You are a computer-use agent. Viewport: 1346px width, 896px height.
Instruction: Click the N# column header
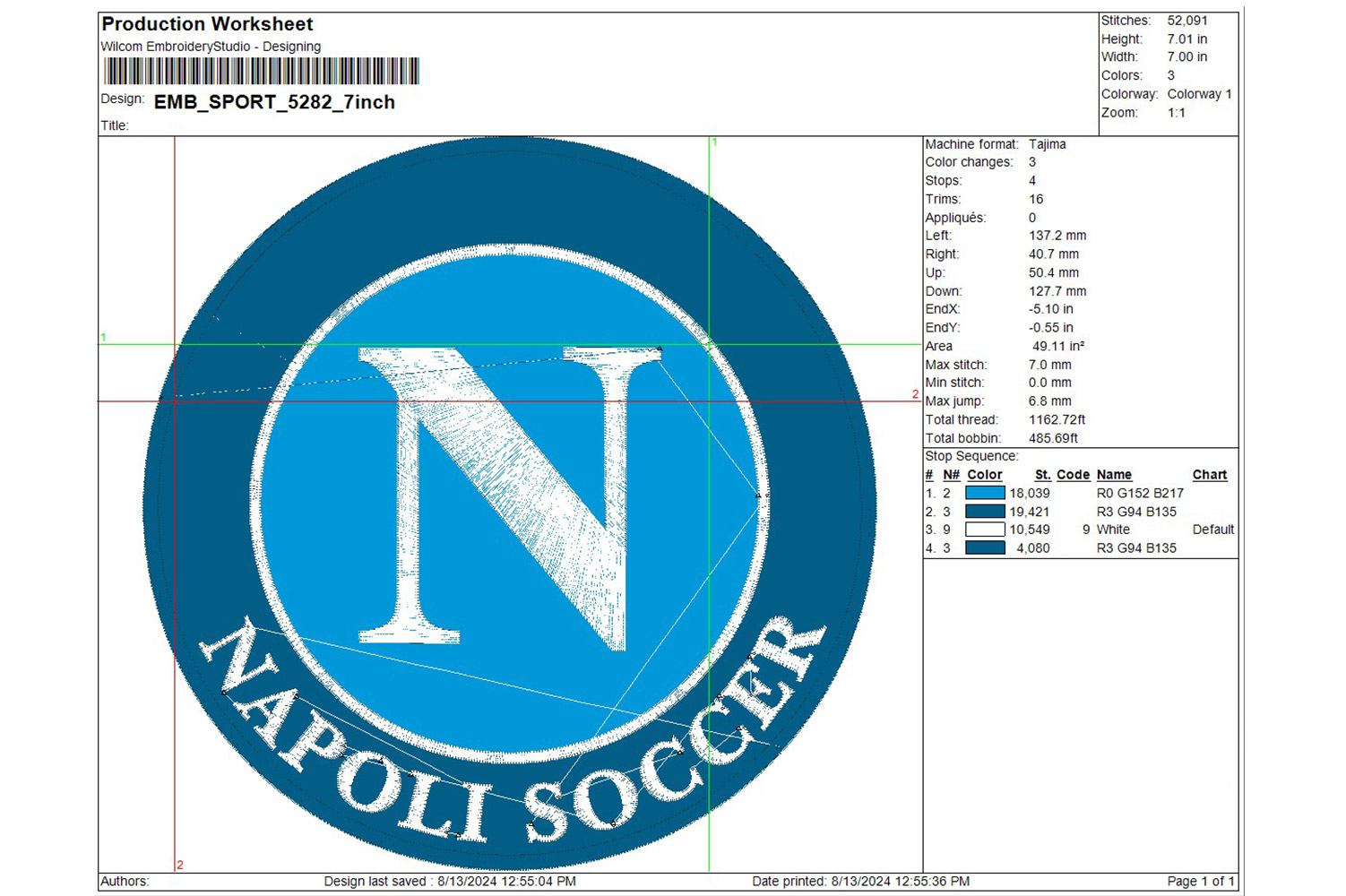point(951,475)
